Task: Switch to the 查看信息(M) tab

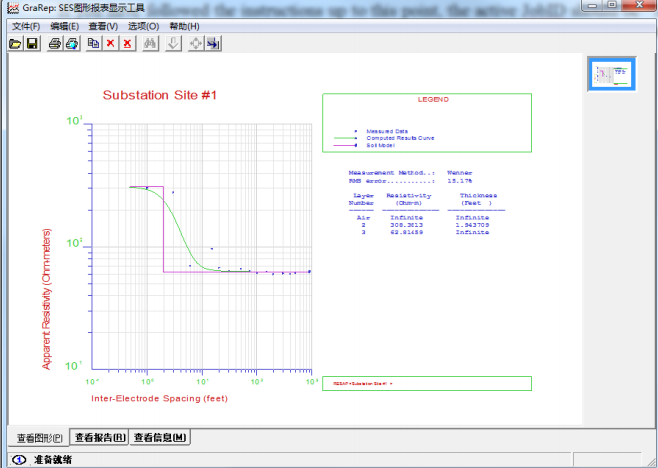Action: pos(160,438)
